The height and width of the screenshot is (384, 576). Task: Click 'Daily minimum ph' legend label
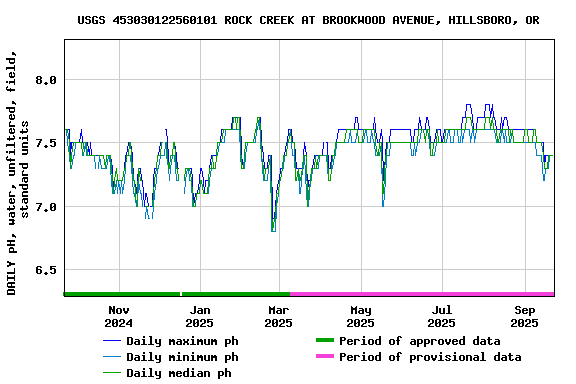pos(182,357)
